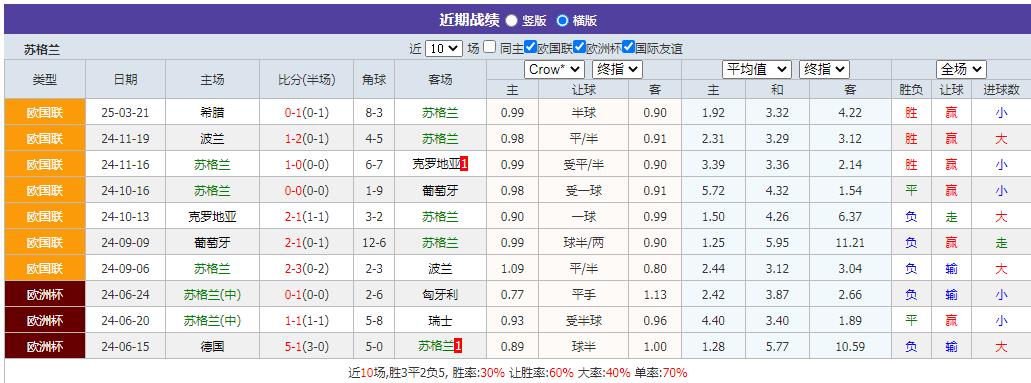This screenshot has width=1031, height=383.
Task: Open the 0-1(0-1) score for the 25-03-21 match
Action: click(x=306, y=113)
